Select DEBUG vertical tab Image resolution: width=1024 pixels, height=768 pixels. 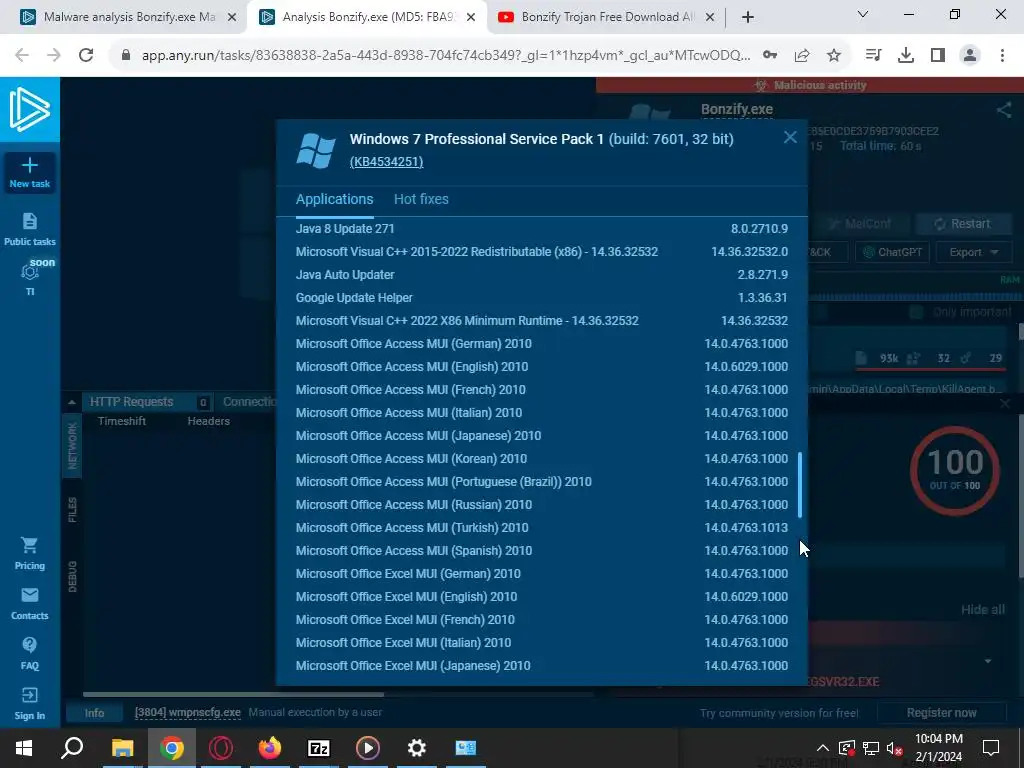point(72,577)
